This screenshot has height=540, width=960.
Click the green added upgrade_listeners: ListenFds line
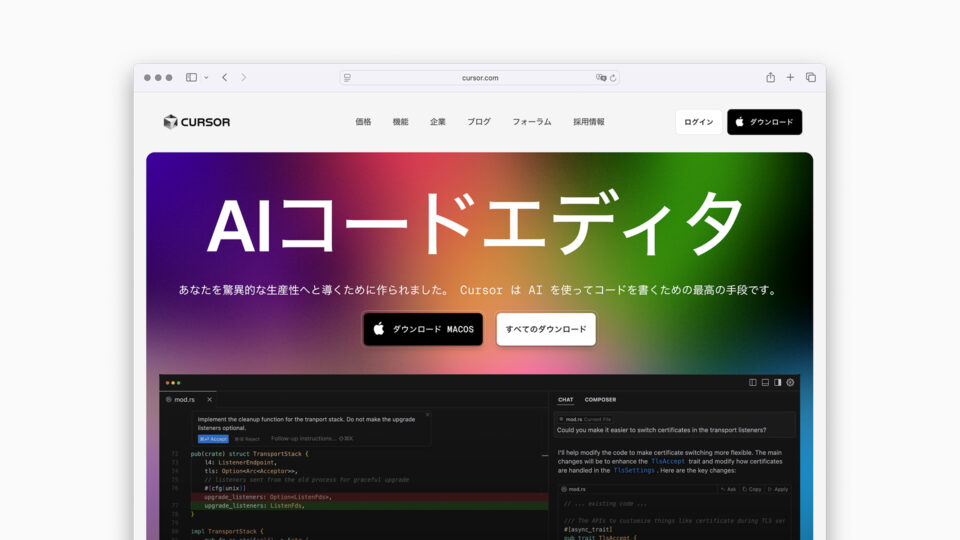(x=369, y=506)
